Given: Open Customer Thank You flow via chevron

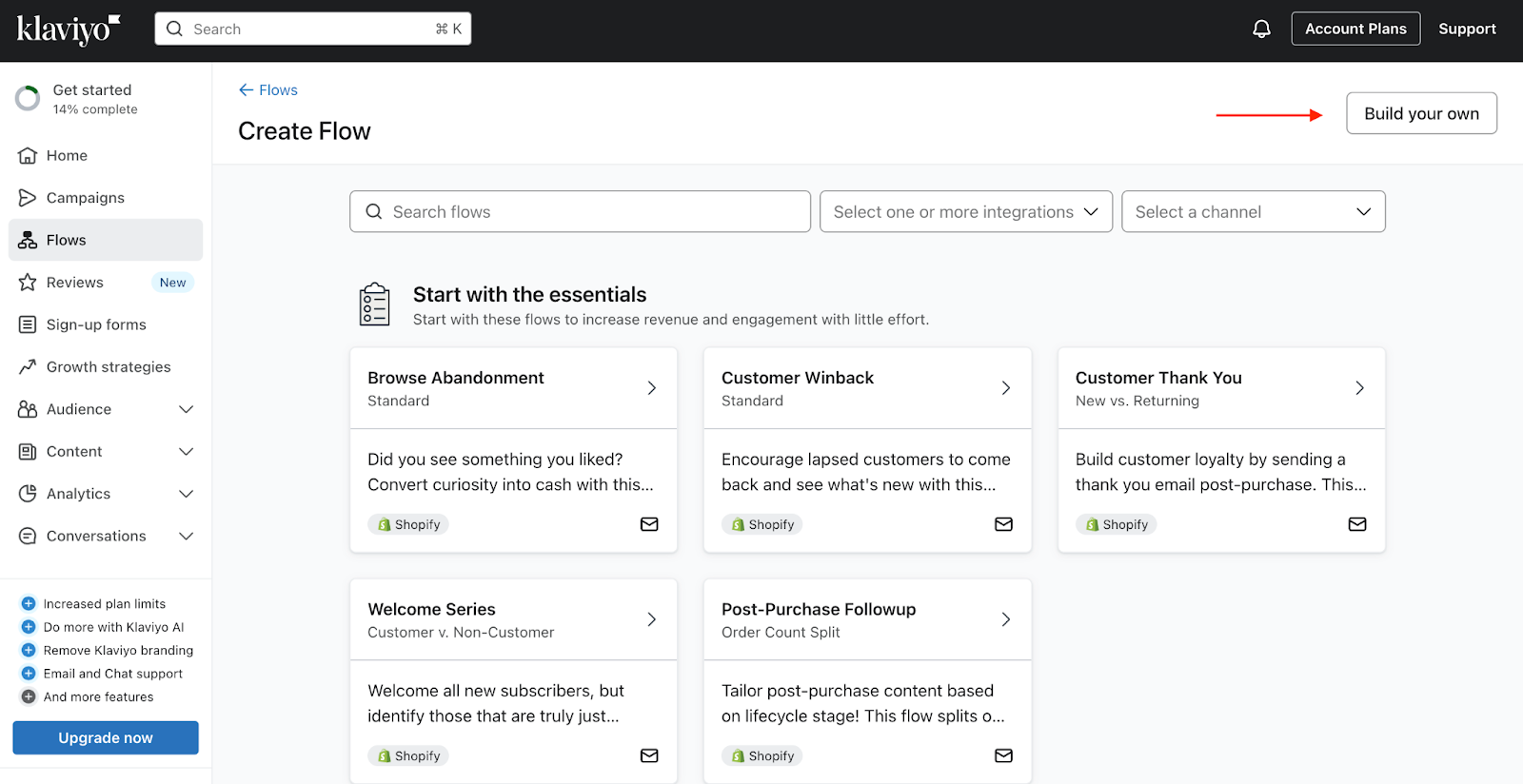Looking at the screenshot, I should click(1360, 388).
